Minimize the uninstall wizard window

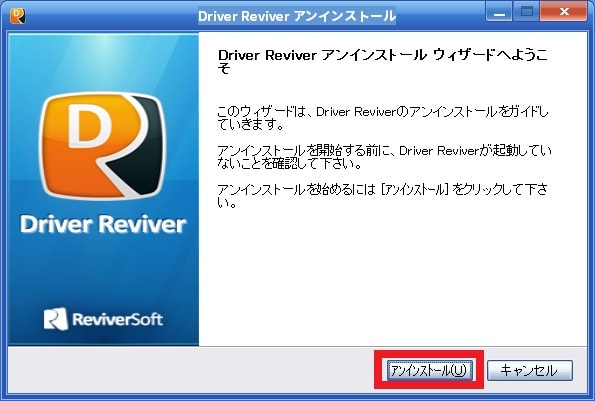pos(499,12)
